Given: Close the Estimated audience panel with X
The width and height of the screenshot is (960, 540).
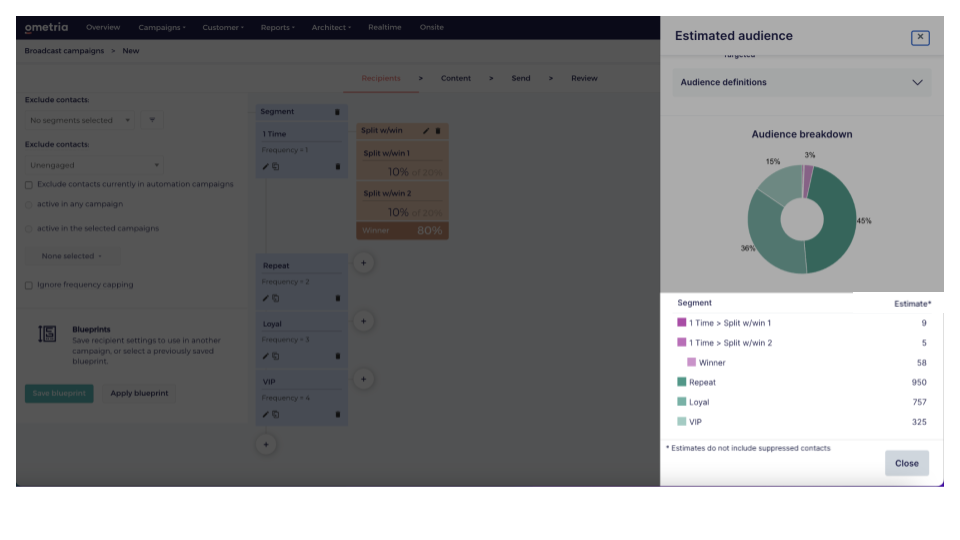Looking at the screenshot, I should [920, 37].
